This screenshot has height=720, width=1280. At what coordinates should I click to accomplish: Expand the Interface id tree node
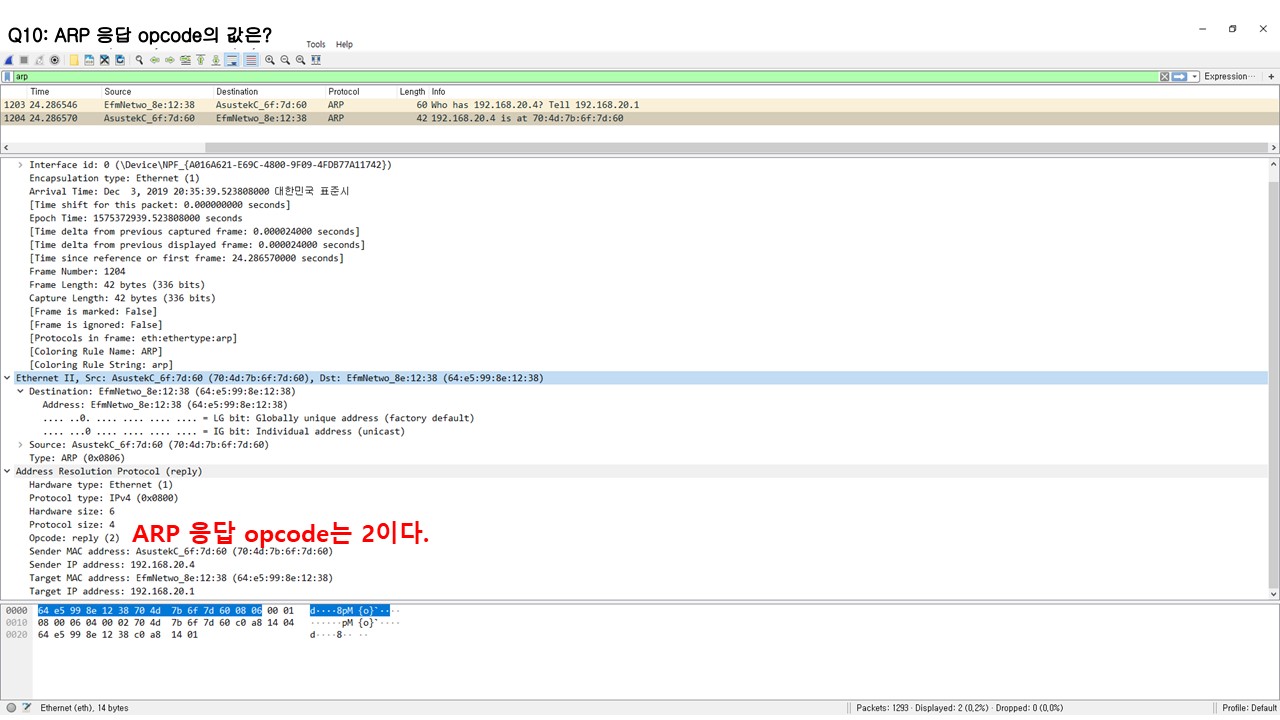tap(20, 165)
